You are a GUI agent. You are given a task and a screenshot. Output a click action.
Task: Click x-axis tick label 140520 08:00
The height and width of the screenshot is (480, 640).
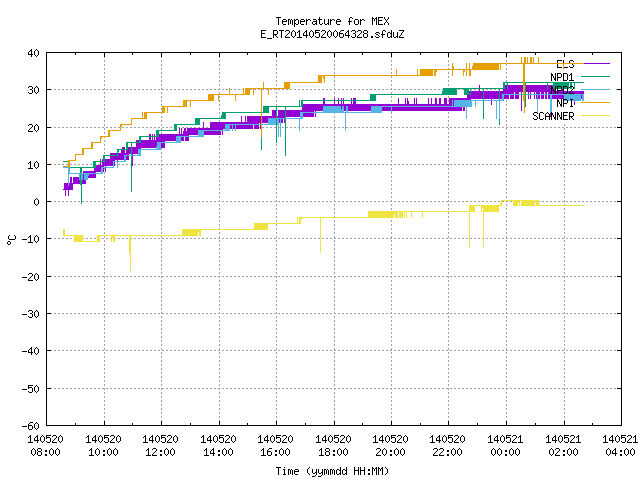tap(45, 446)
